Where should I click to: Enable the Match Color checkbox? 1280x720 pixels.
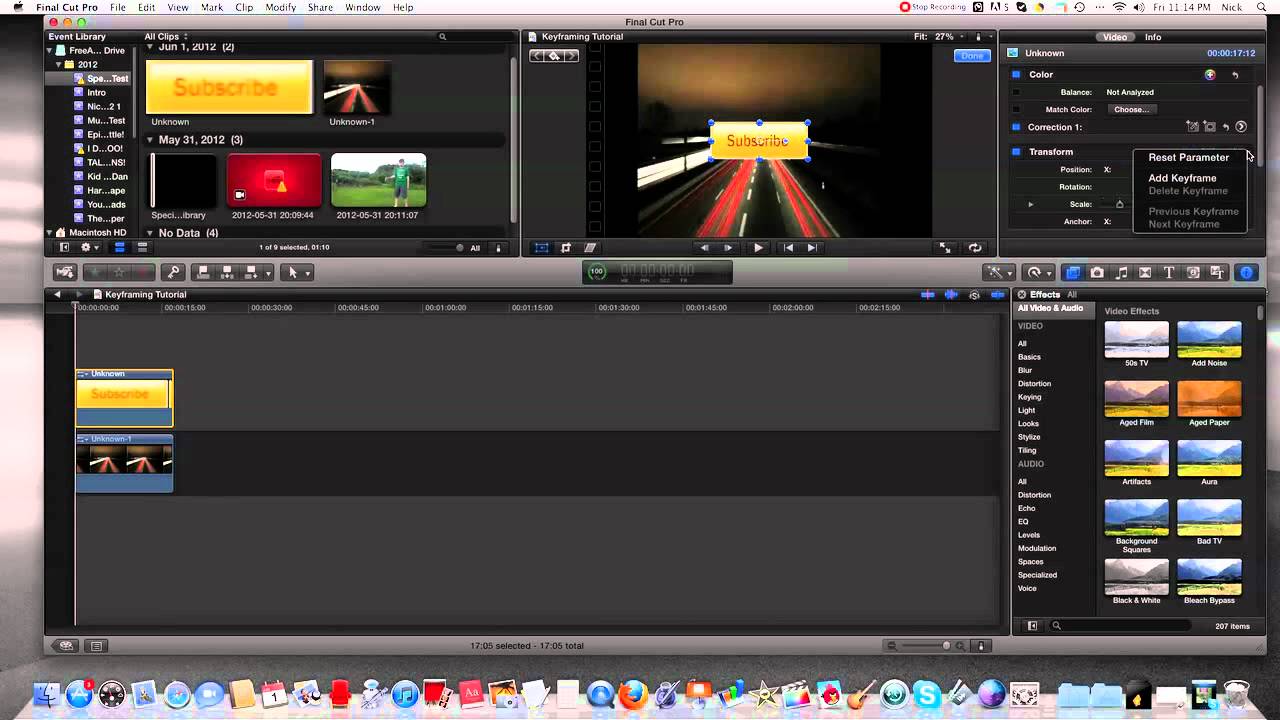click(x=1016, y=110)
